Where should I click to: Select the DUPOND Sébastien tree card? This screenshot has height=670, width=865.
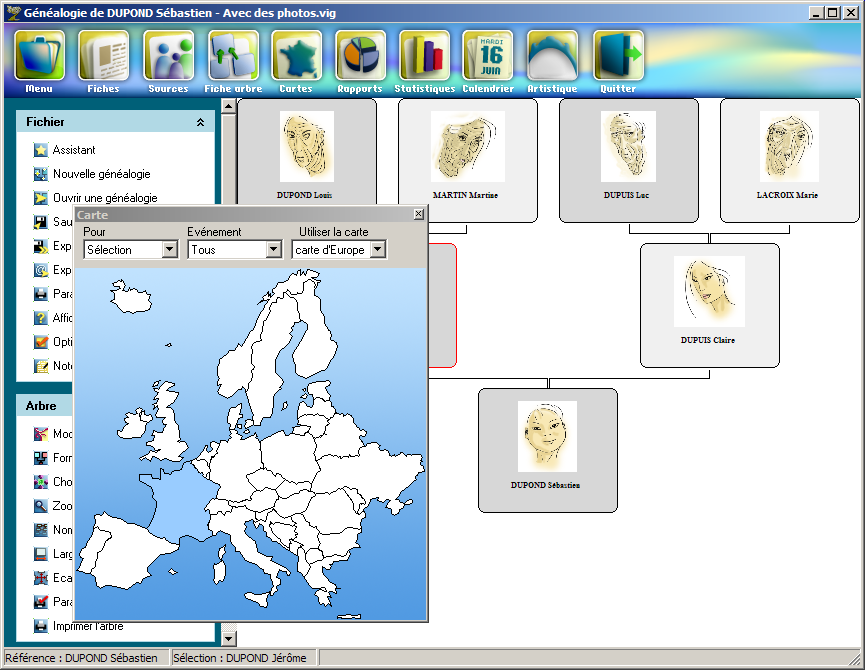(x=548, y=451)
